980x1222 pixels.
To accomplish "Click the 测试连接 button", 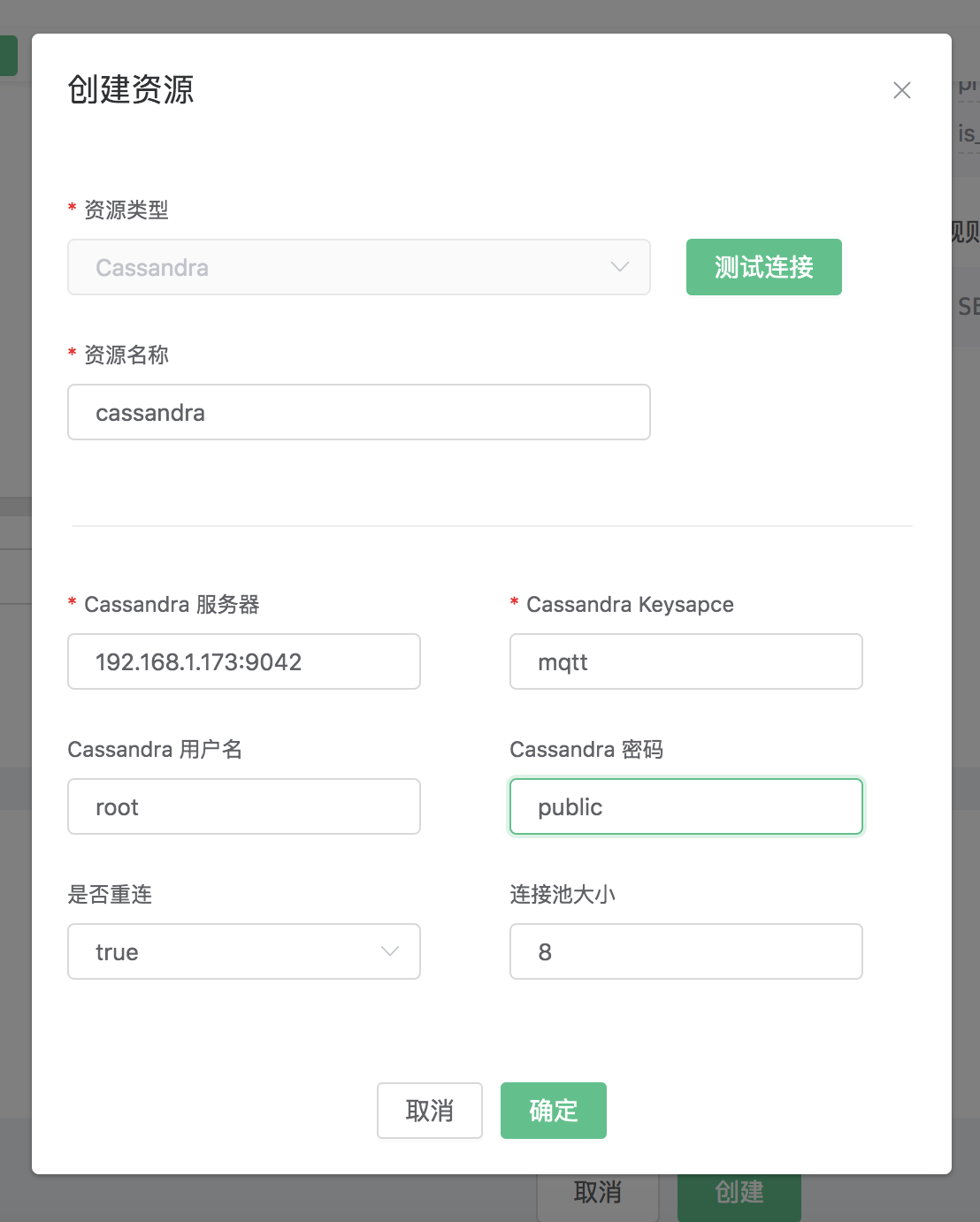I will point(763,267).
